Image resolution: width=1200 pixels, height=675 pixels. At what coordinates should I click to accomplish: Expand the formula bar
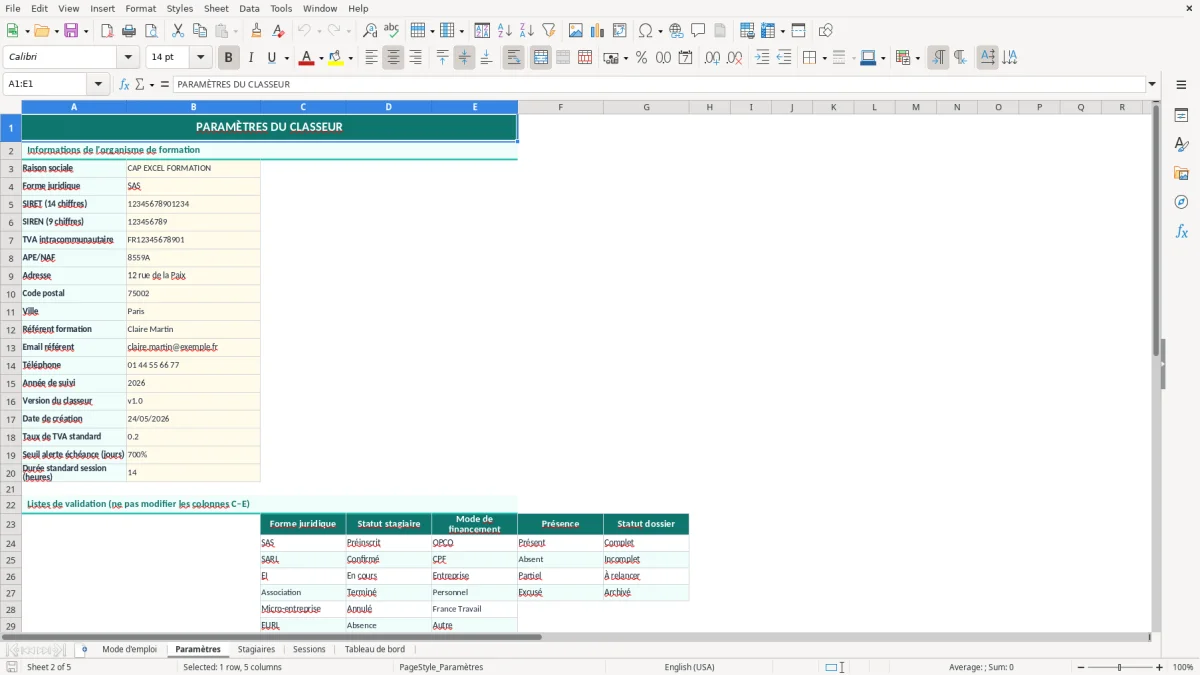(1152, 84)
